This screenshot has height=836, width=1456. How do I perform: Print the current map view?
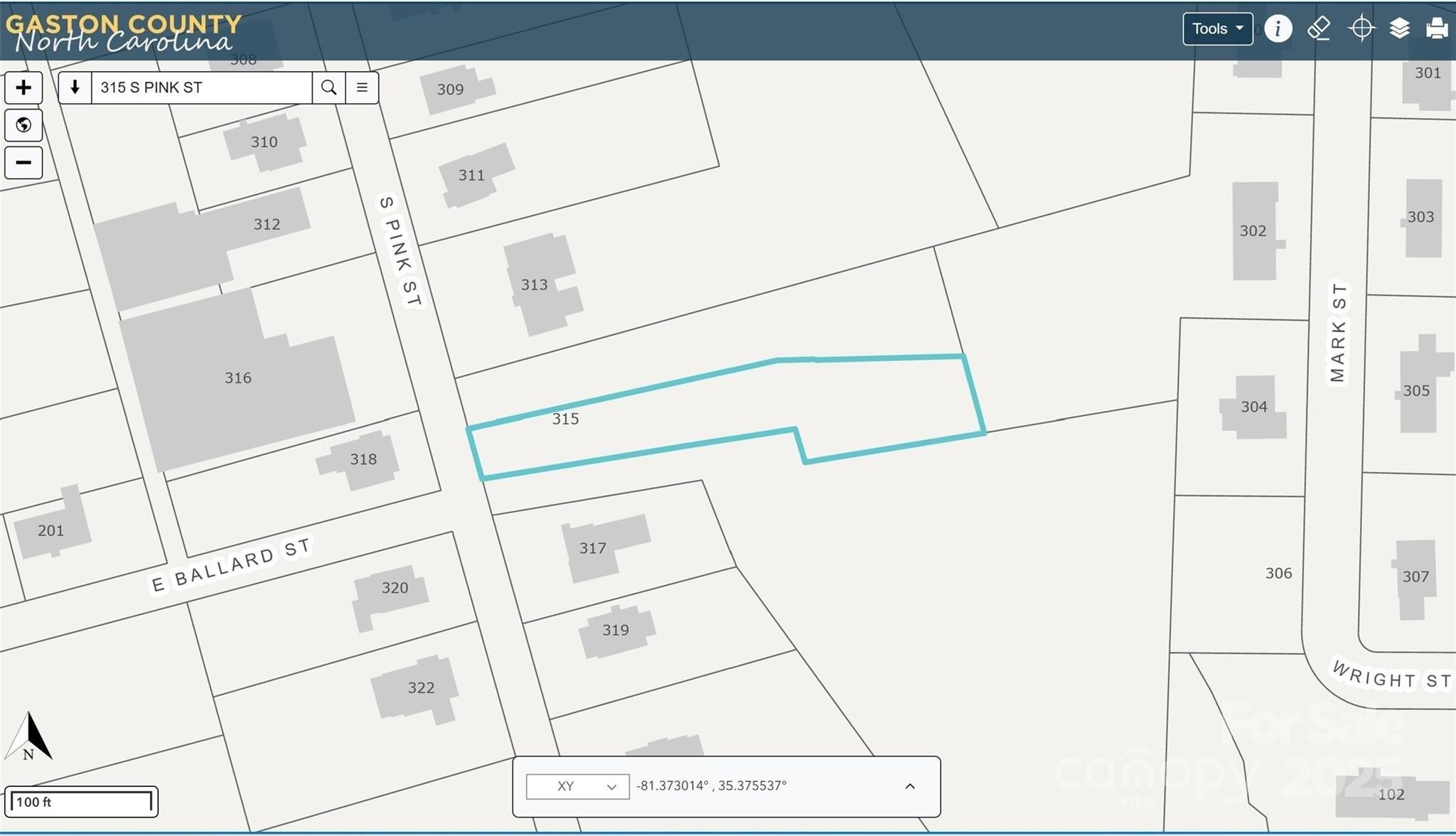tap(1437, 28)
